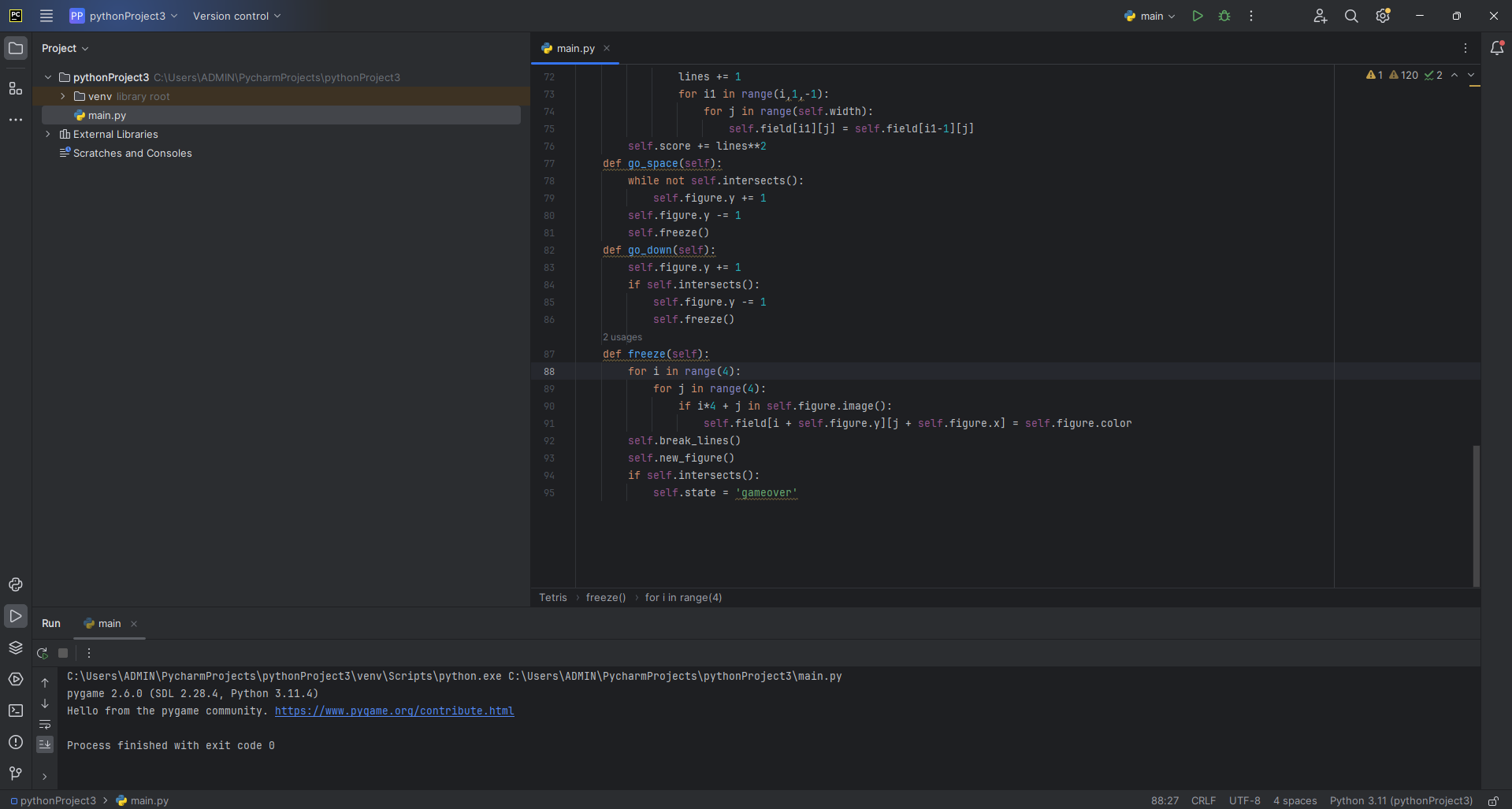Open Run panel more options

[89, 653]
